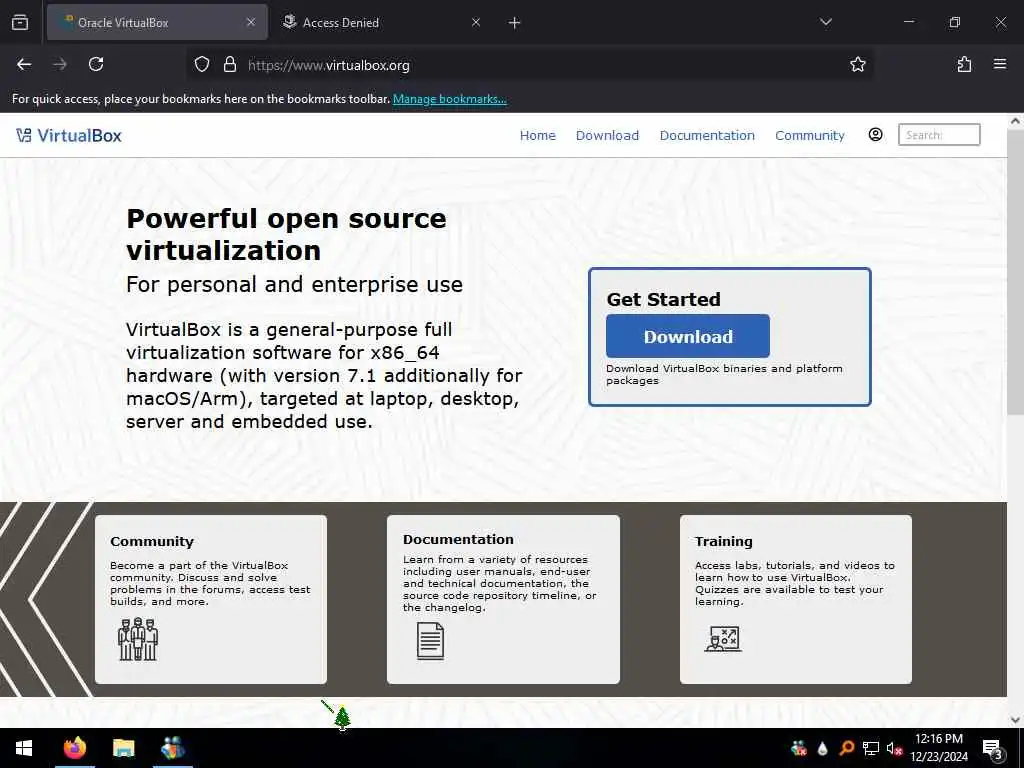Click the VirtualBox logo in the header
This screenshot has width=1024, height=768.
[69, 135]
